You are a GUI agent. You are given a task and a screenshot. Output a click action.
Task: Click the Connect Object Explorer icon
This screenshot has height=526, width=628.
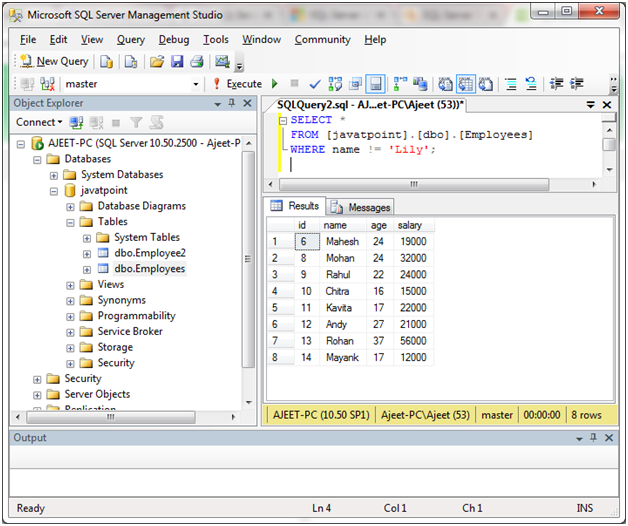click(76, 122)
